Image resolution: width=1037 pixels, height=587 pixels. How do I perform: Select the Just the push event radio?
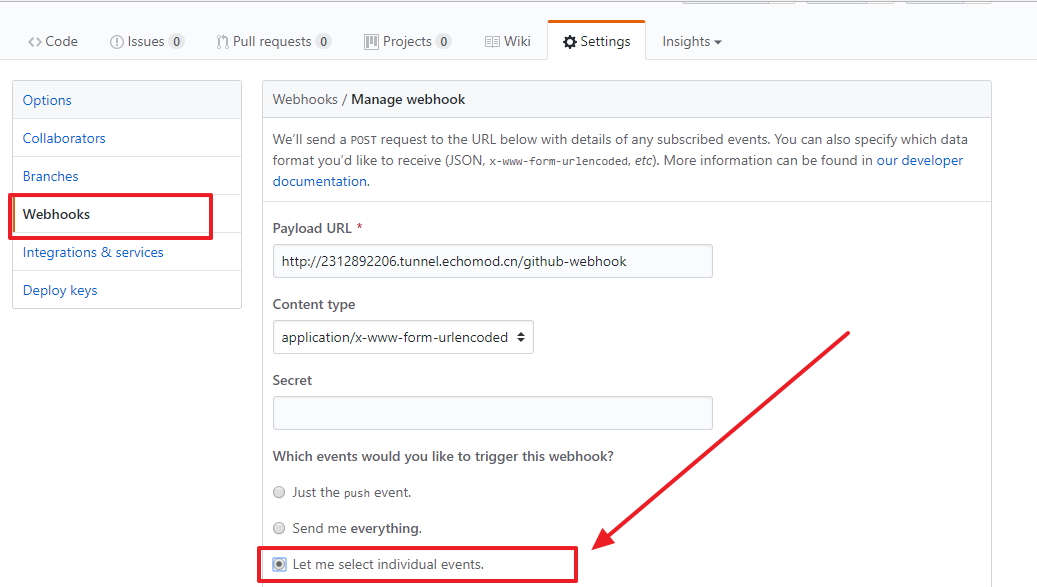pyautogui.click(x=279, y=492)
